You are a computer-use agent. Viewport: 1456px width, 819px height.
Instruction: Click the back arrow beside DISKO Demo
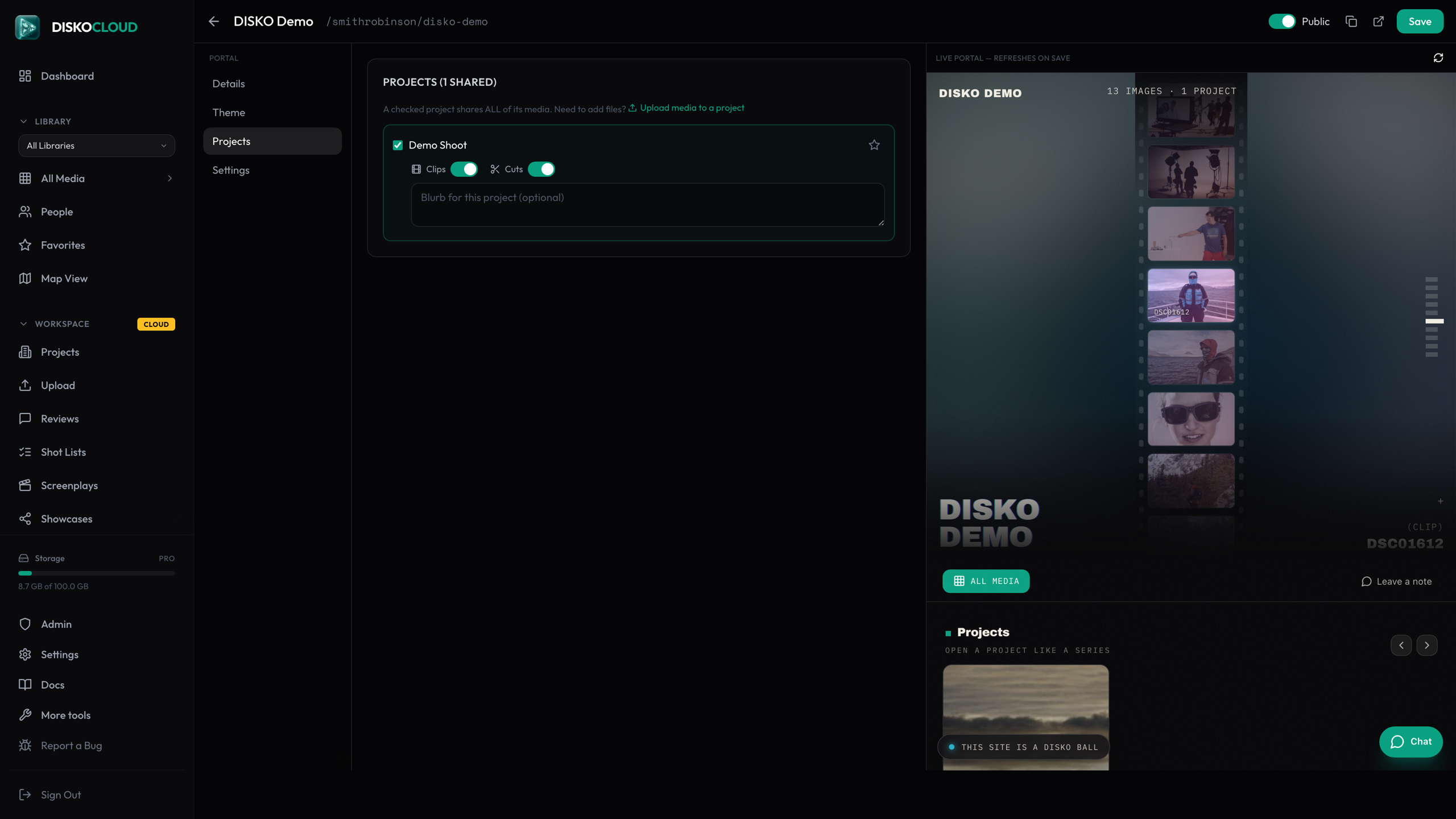tap(213, 22)
